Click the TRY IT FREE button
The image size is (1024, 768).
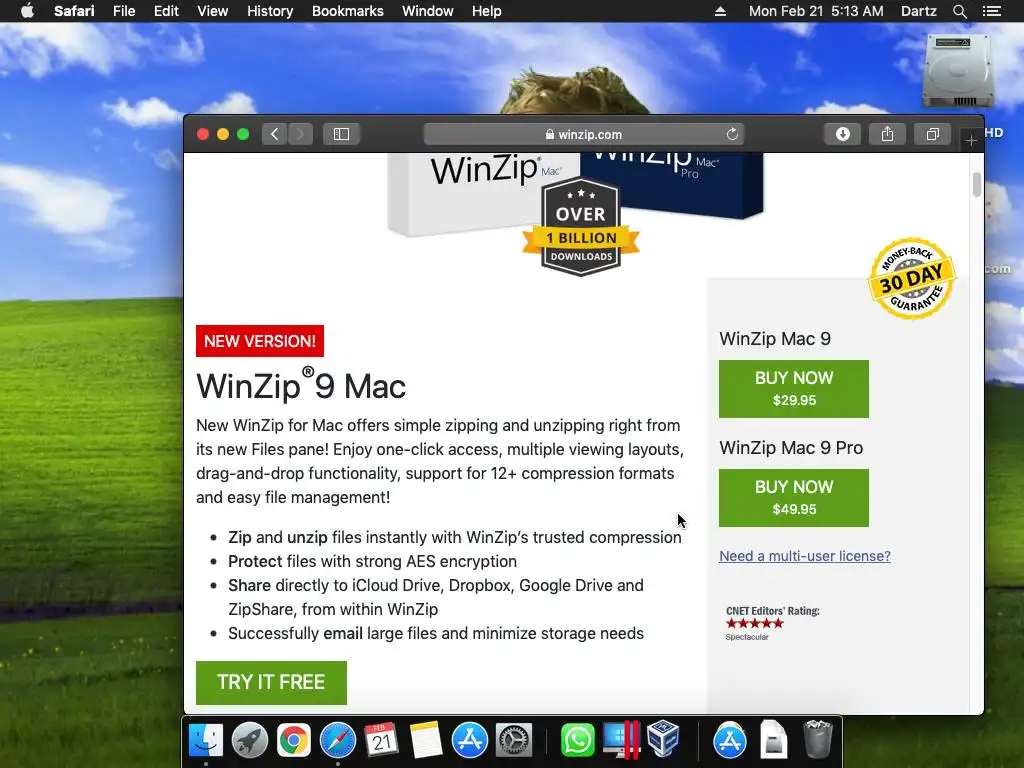pos(271,682)
